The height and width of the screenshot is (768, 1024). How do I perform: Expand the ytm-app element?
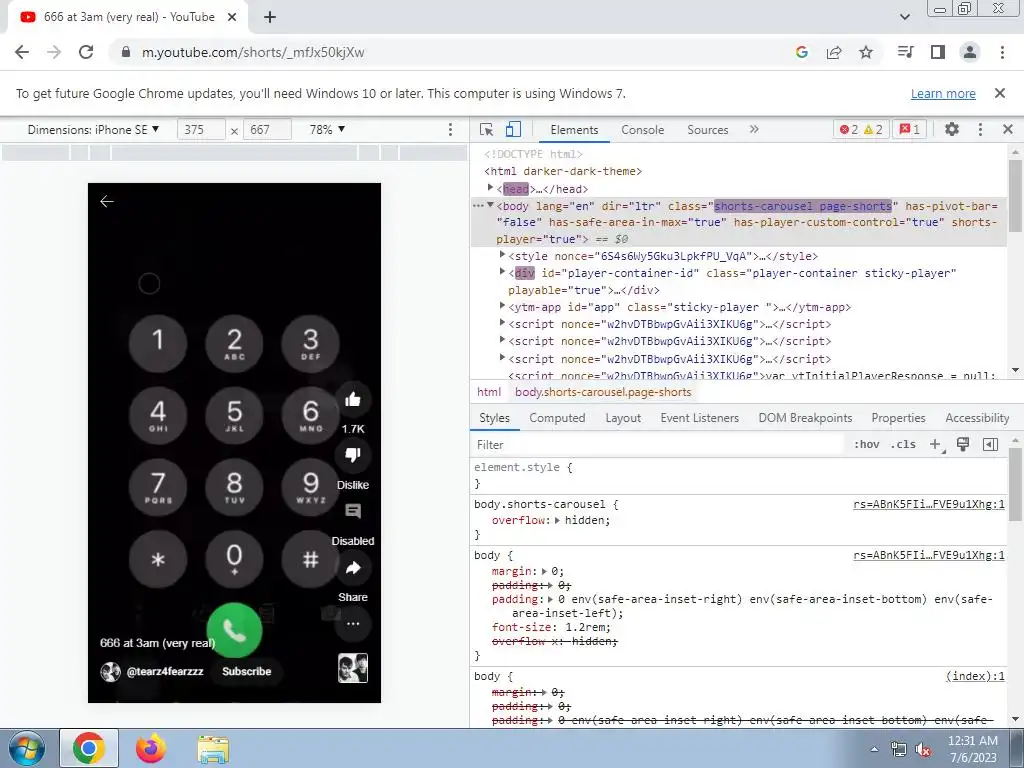502,306
